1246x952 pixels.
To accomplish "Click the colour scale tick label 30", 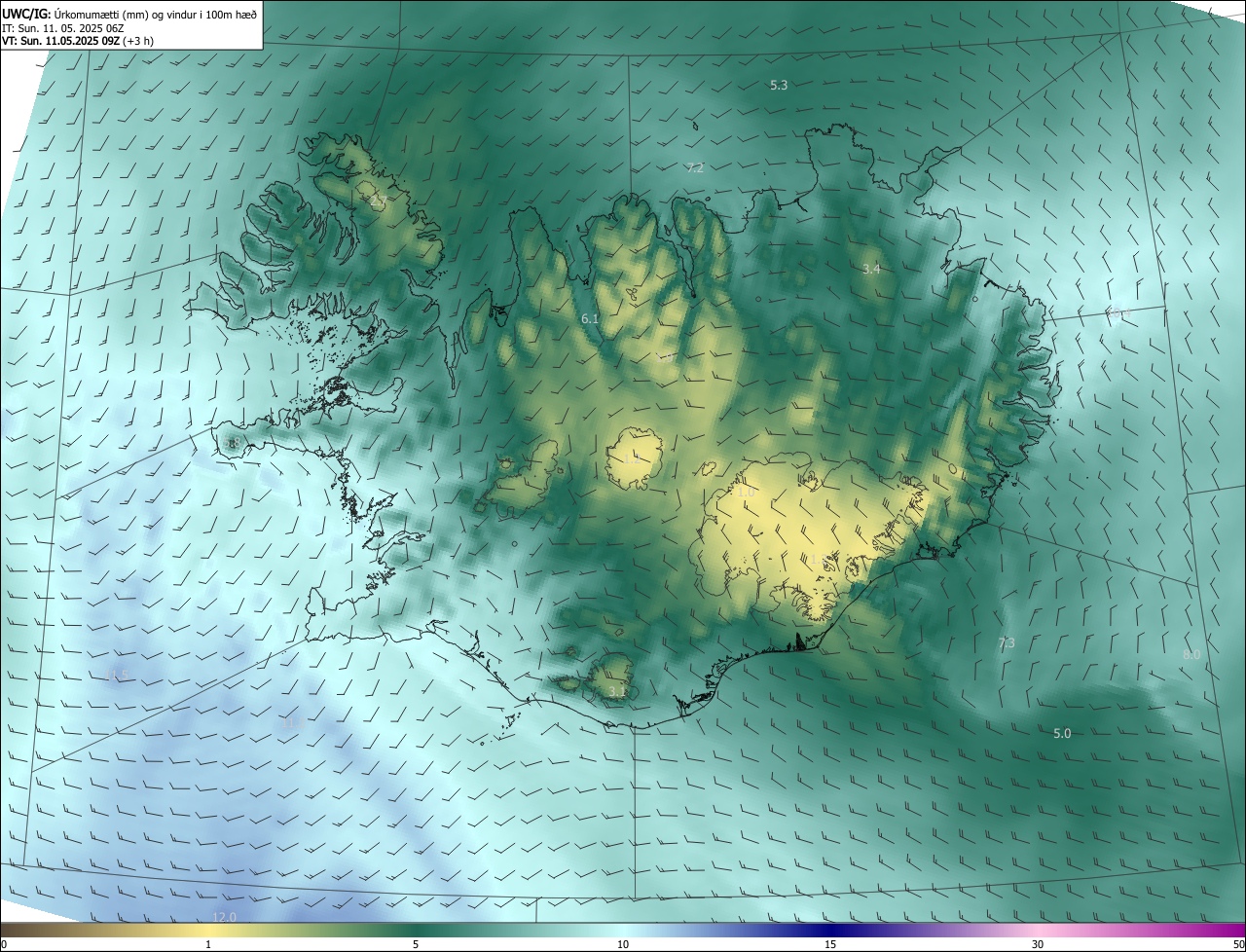I will pos(1038,945).
